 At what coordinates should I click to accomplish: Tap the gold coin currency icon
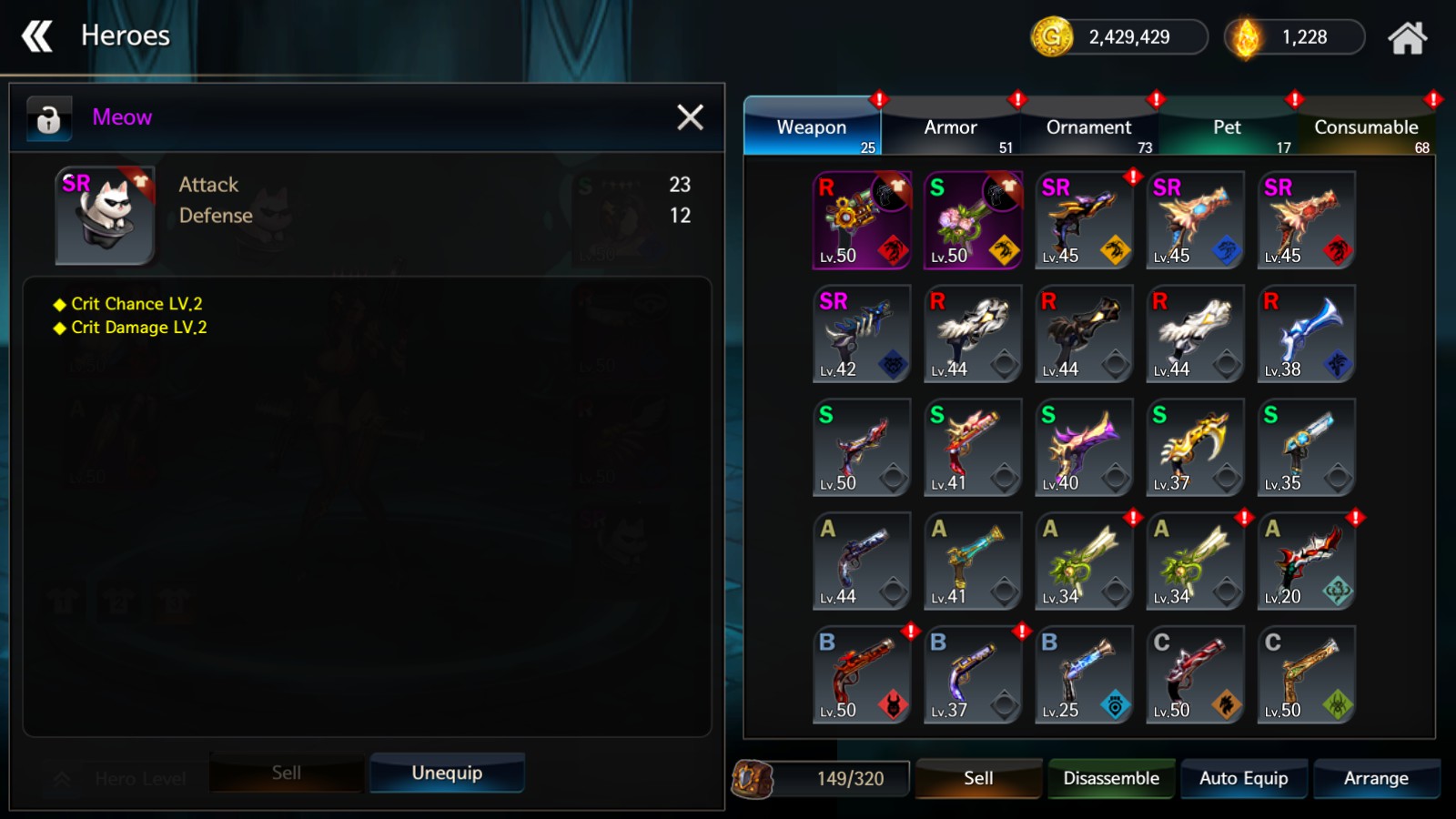click(x=1051, y=37)
